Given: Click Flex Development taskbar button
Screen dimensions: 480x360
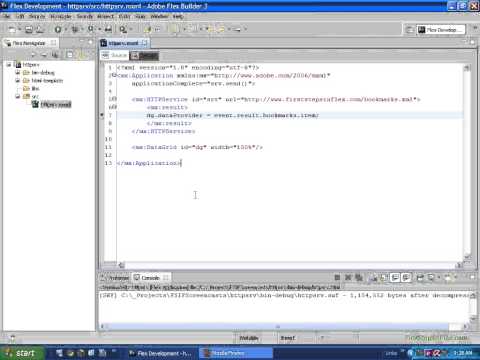Looking at the screenshot, I should [x=161, y=353].
